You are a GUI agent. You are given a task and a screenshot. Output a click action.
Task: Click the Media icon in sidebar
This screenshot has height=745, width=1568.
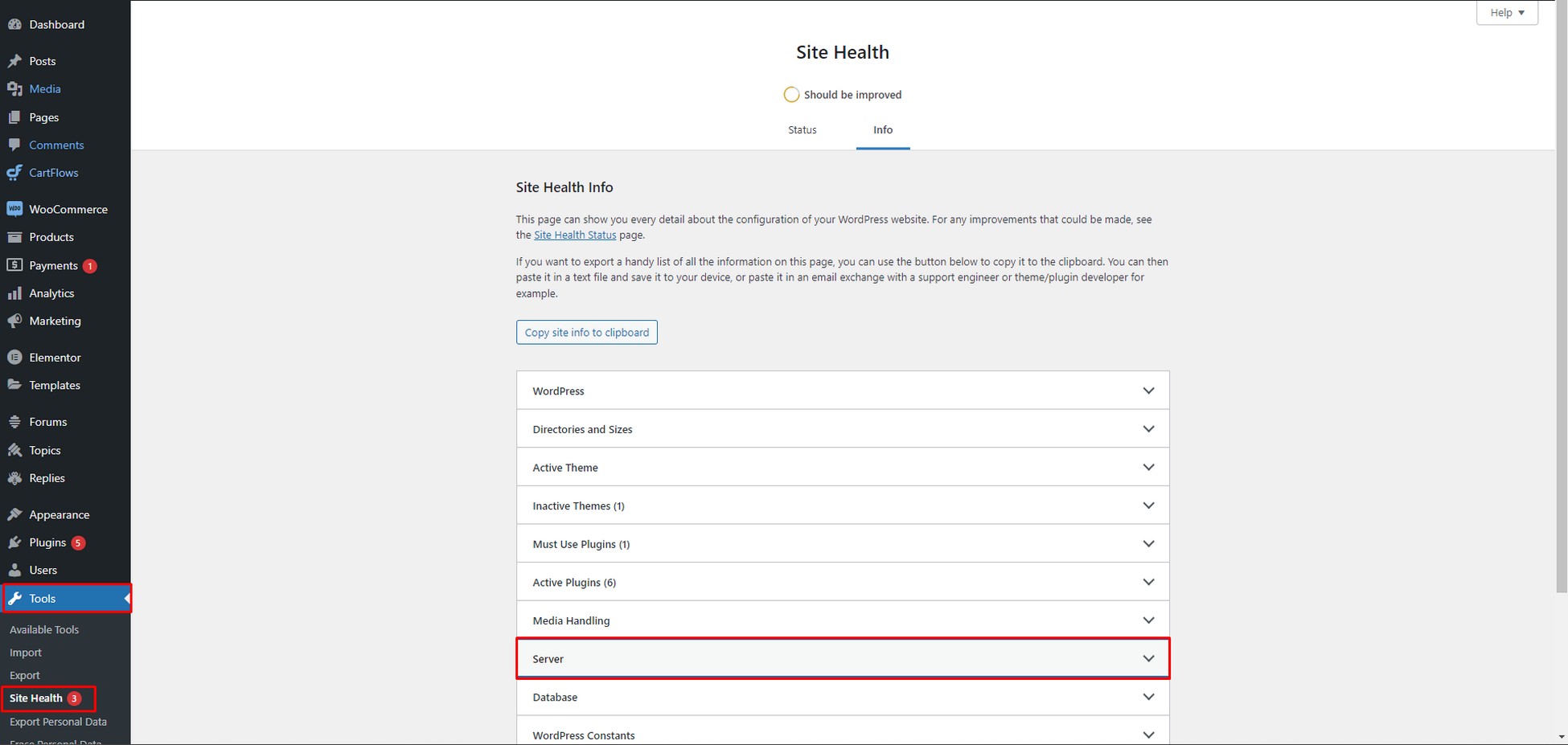click(14, 89)
